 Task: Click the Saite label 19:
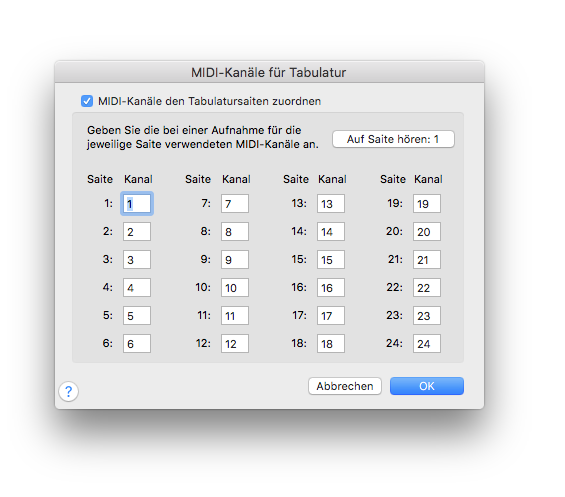[x=395, y=203]
